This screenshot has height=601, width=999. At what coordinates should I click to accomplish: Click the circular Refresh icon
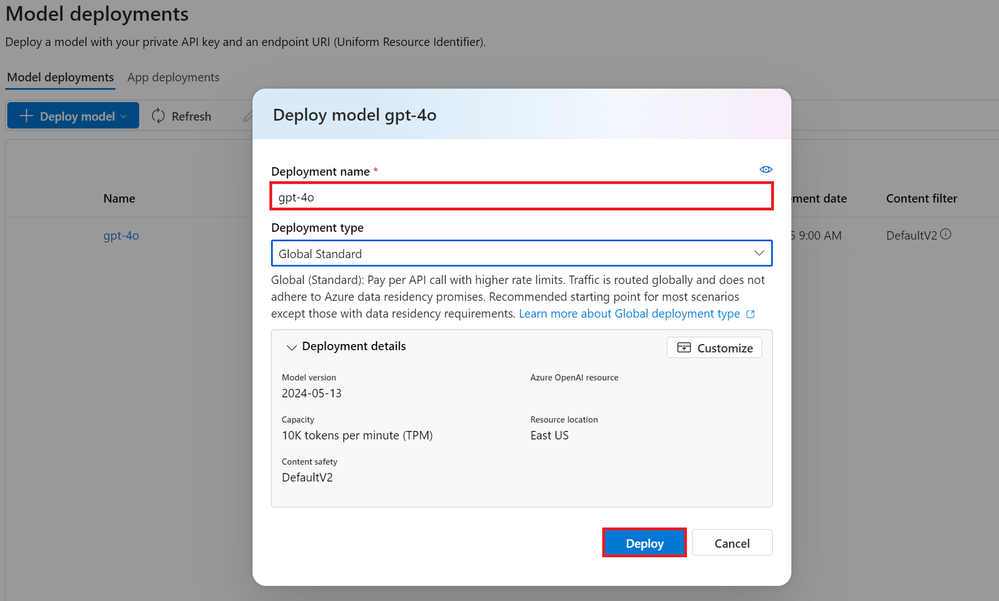(x=158, y=116)
